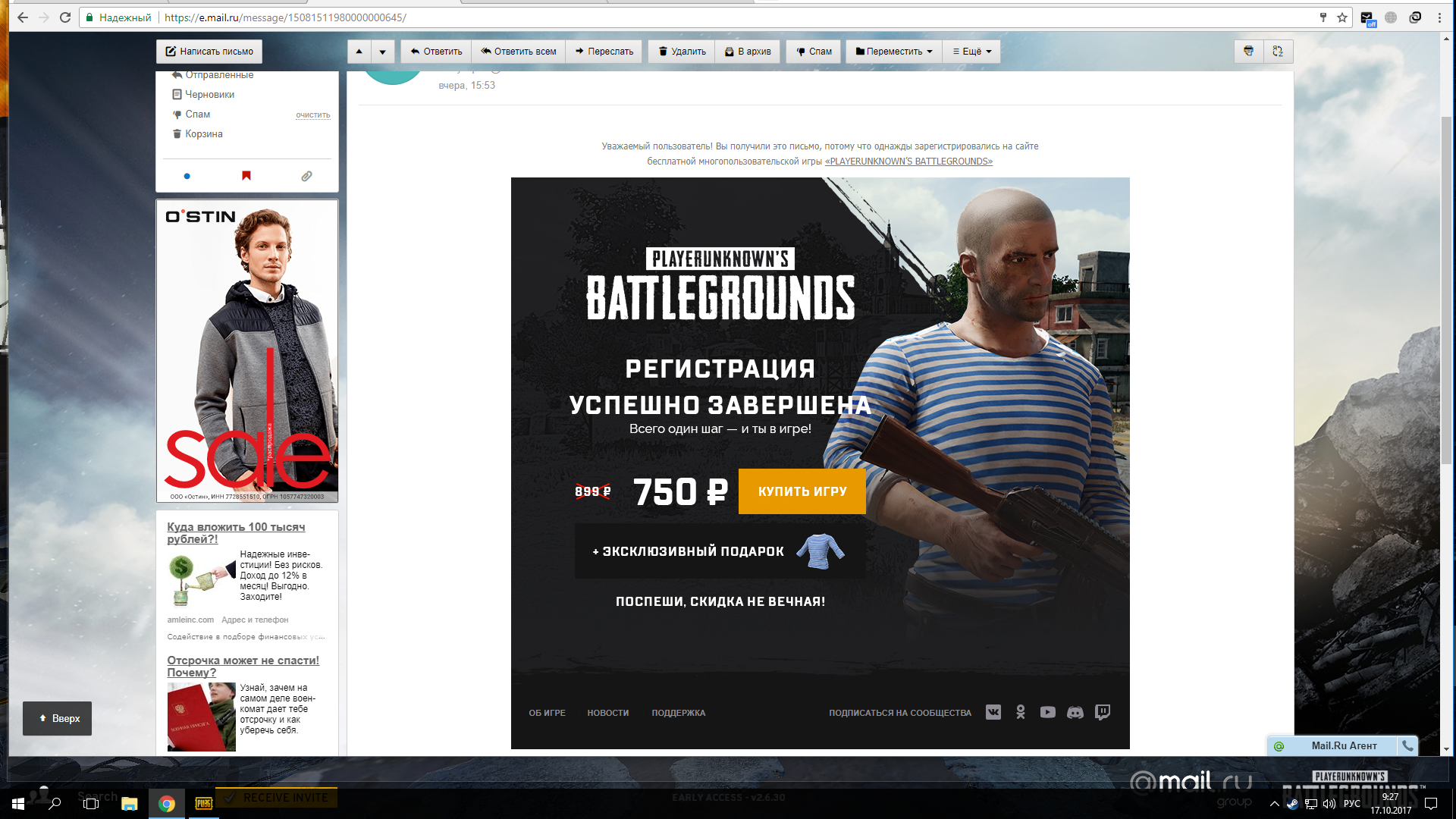
Task: Filter messages with attachments via paperclip icon
Action: 306,176
